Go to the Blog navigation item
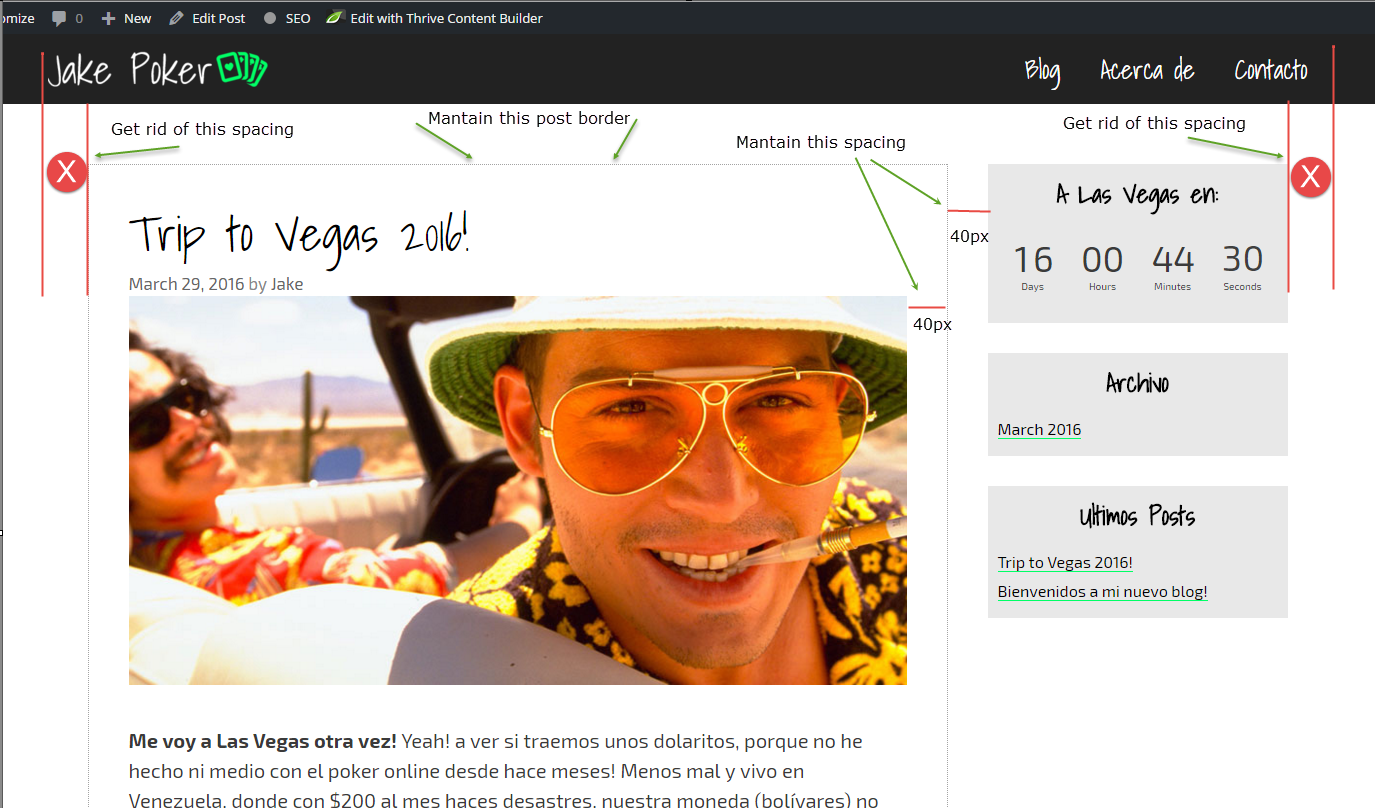Image resolution: width=1375 pixels, height=808 pixels. coord(1042,71)
